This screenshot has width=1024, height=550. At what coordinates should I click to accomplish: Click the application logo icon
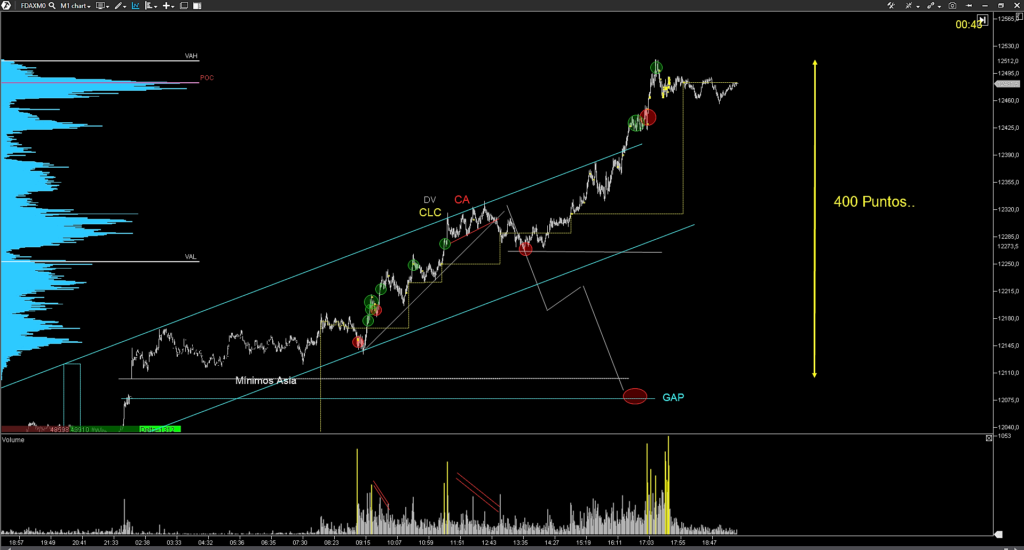(6, 5)
